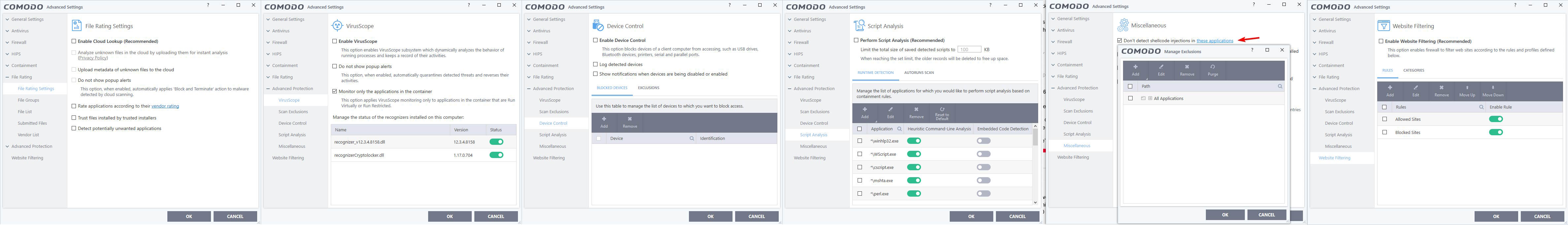
Task: Click the search icon in the Application column header
Action: pos(899,129)
